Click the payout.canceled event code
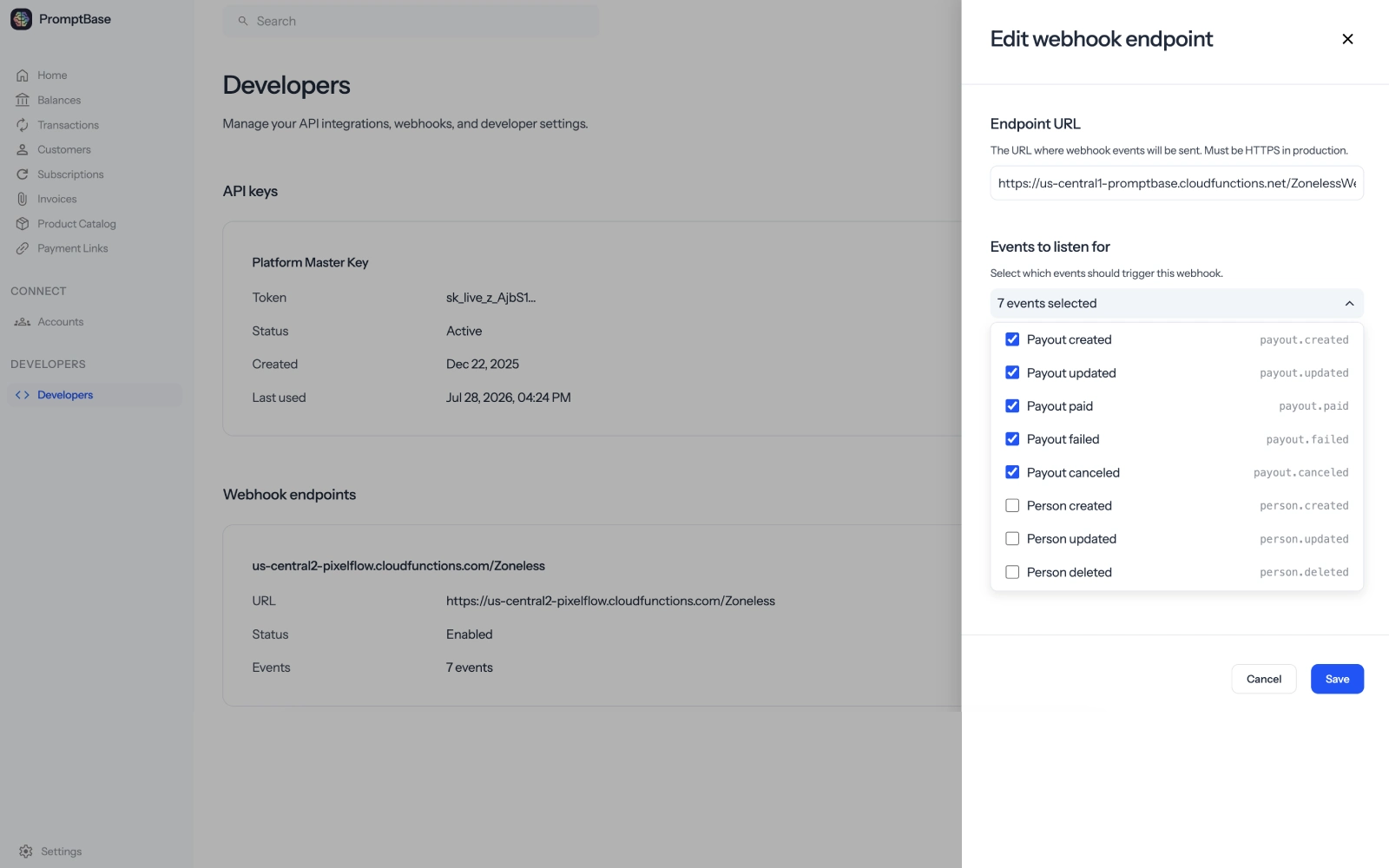This screenshot has height=868, width=1389. pyautogui.click(x=1300, y=473)
